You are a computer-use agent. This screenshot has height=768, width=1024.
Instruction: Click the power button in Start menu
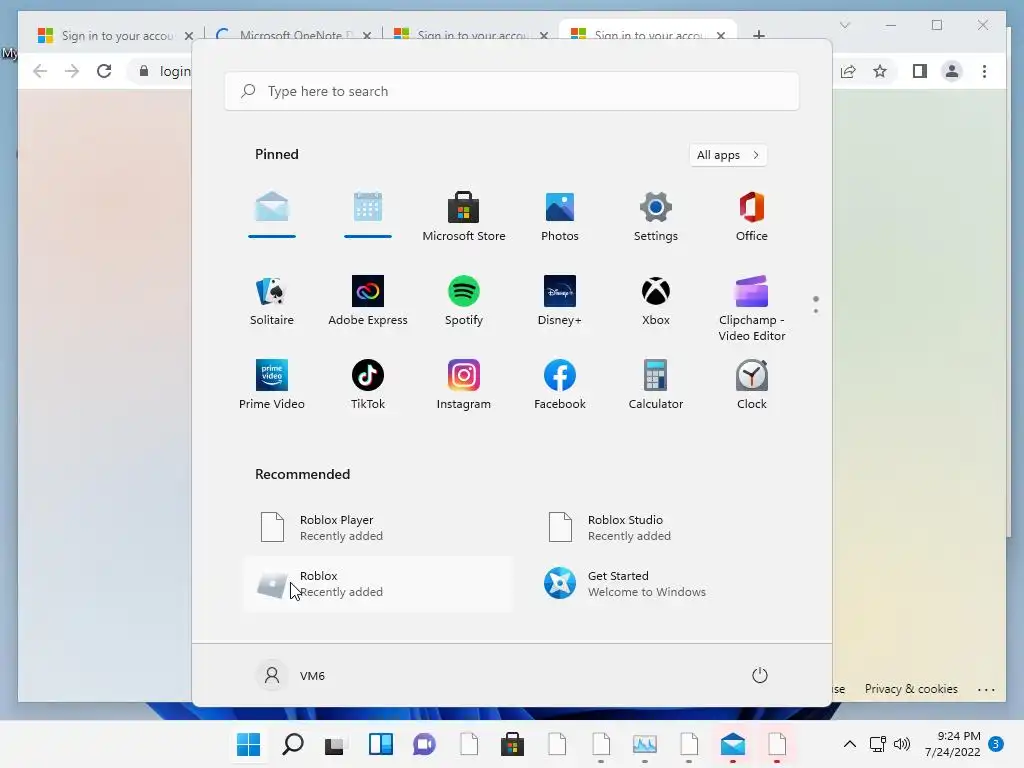pos(760,675)
